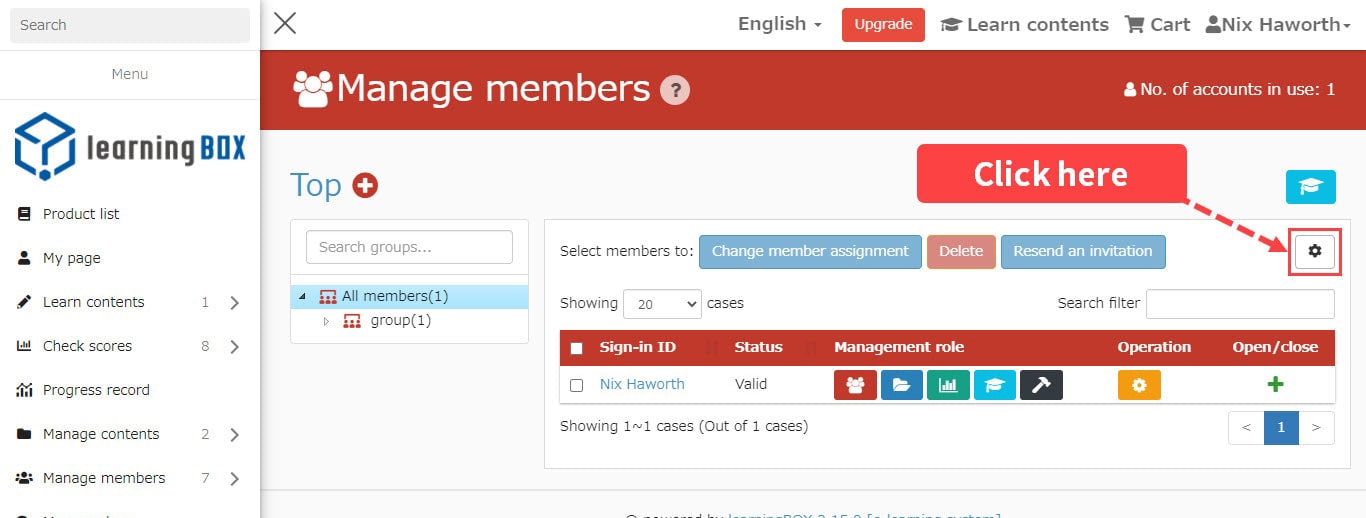The image size is (1366, 518).
Task: Expand the group(1) tree node arrow
Action: click(x=326, y=322)
